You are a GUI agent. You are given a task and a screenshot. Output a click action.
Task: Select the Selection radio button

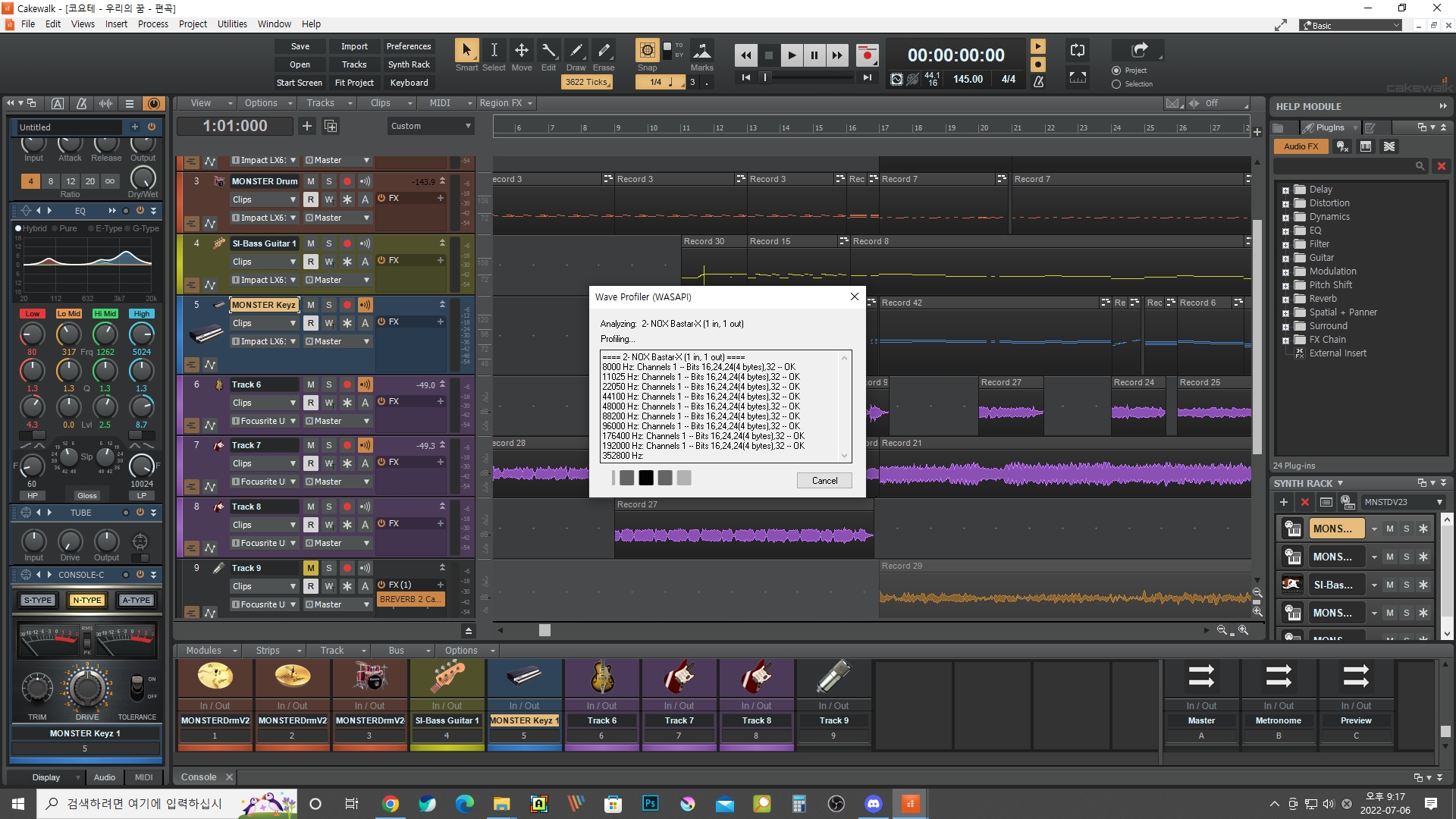pos(1116,84)
